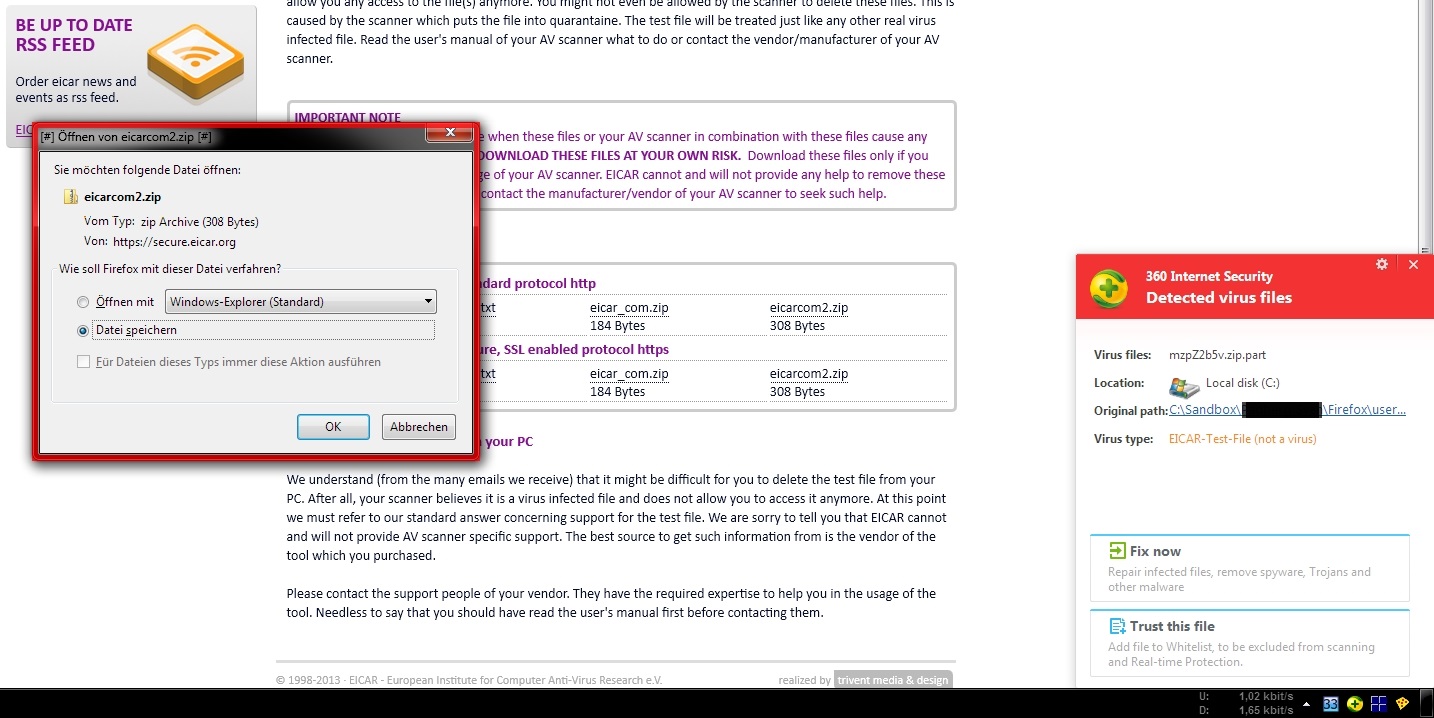Open 360 popup settings gear

pyautogui.click(x=1382, y=264)
